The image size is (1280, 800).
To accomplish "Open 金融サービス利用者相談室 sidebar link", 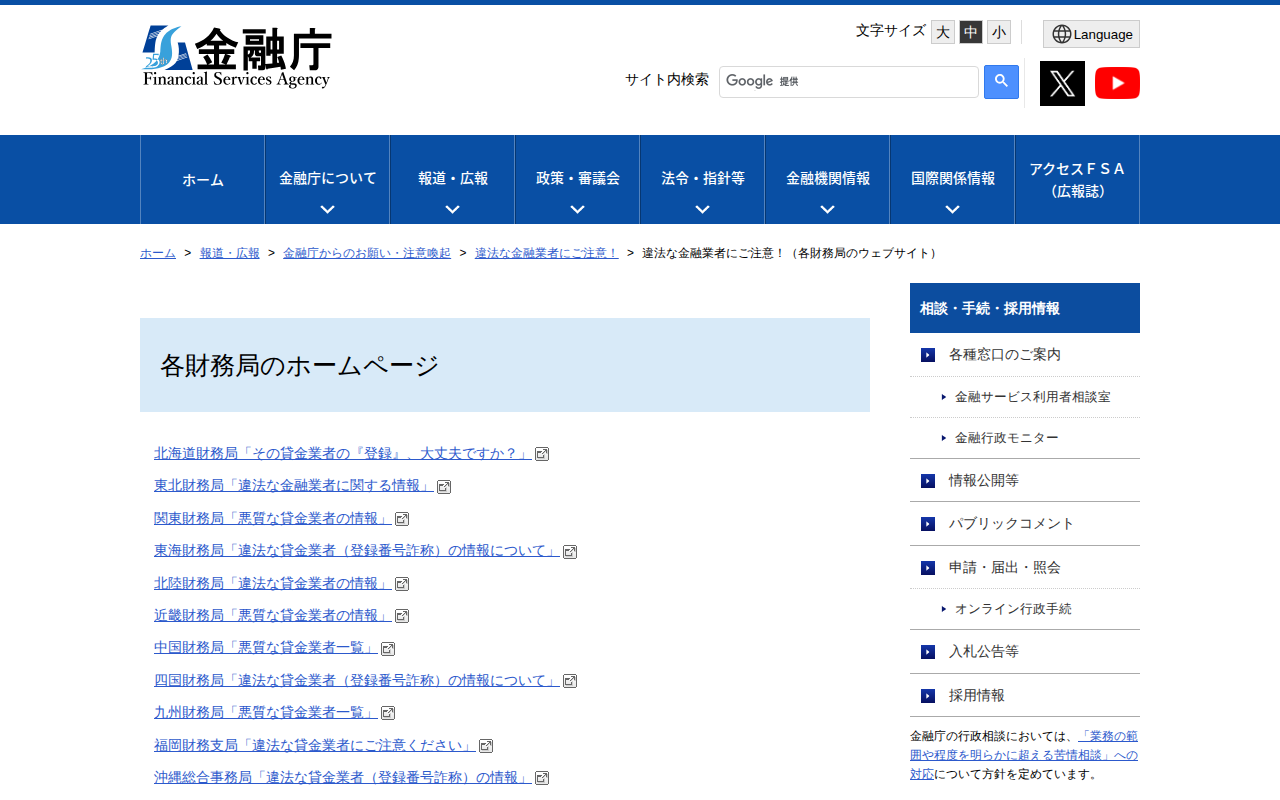I will point(1025,397).
